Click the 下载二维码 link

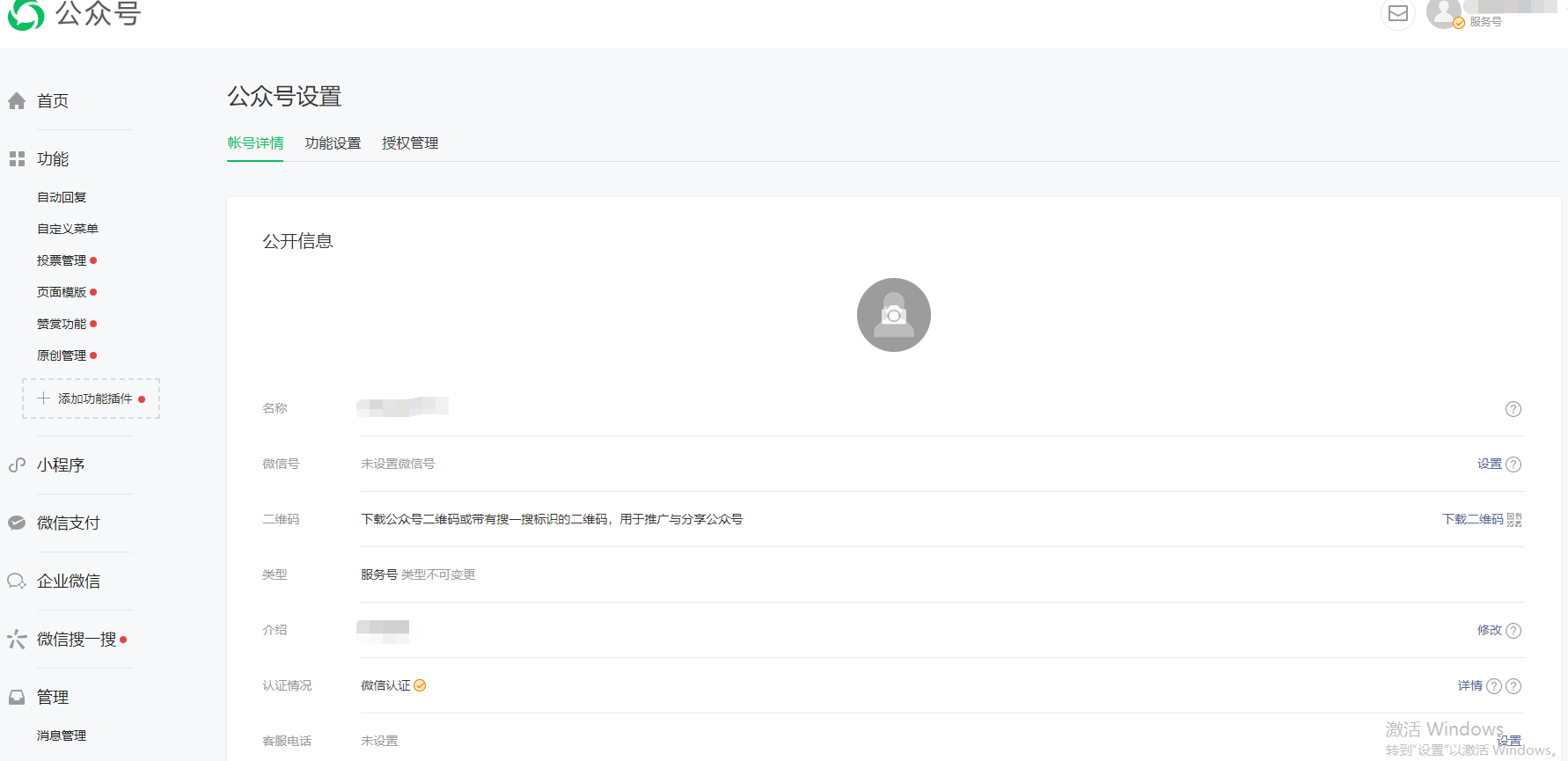1473,519
